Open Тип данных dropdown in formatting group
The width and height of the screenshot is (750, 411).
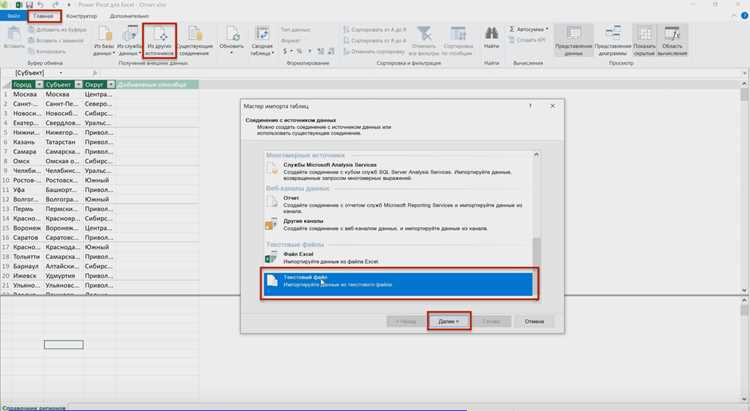(x=296, y=30)
